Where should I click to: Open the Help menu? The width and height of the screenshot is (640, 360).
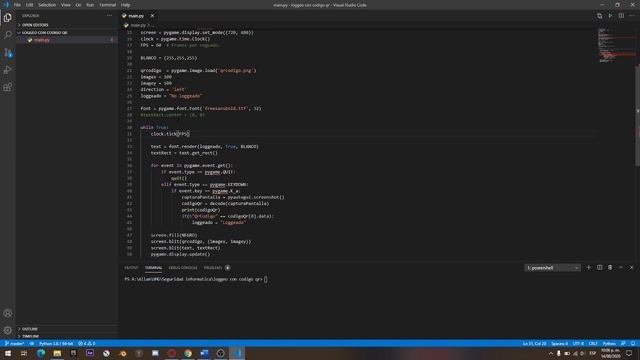126,5
